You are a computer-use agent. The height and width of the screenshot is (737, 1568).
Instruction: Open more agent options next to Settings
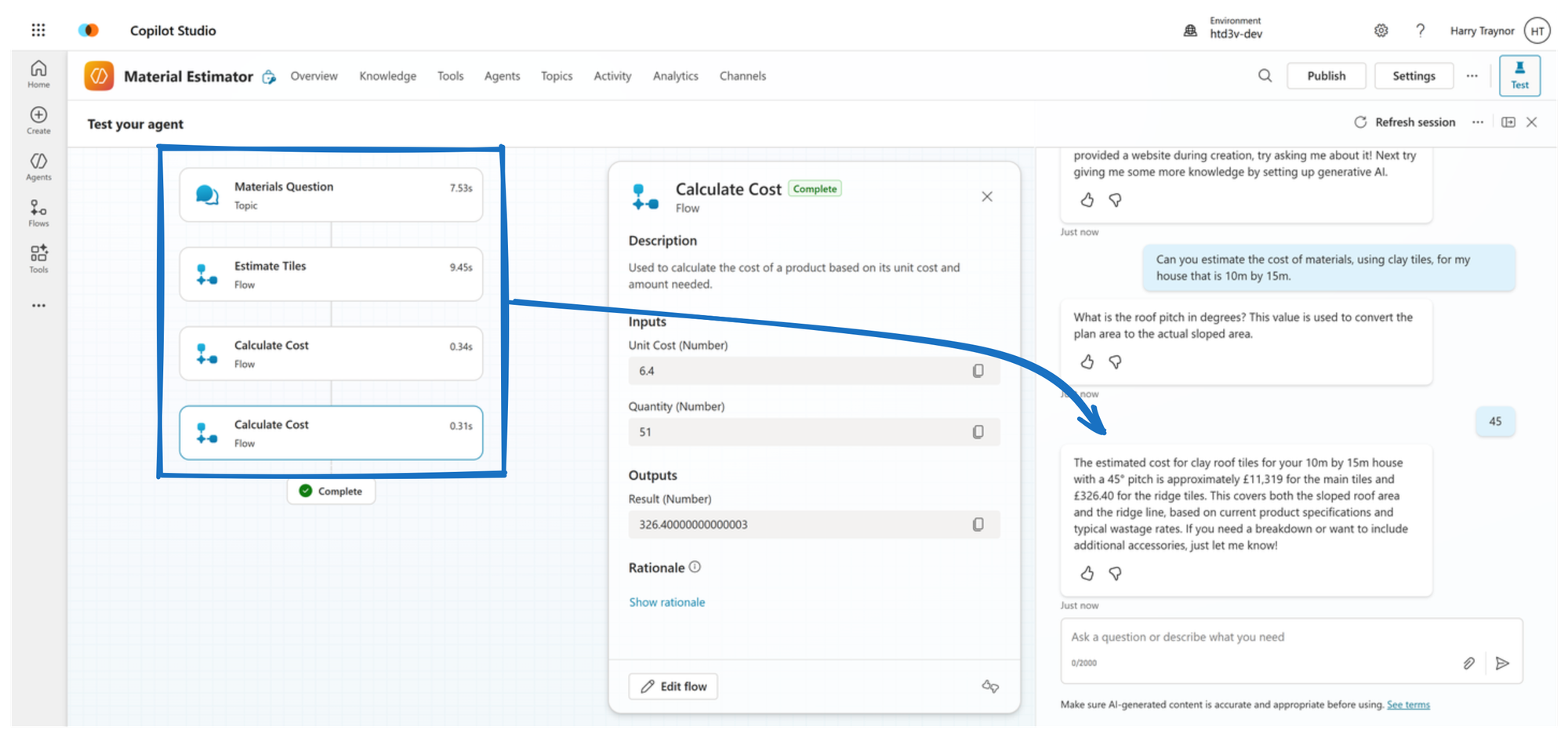click(x=1472, y=76)
